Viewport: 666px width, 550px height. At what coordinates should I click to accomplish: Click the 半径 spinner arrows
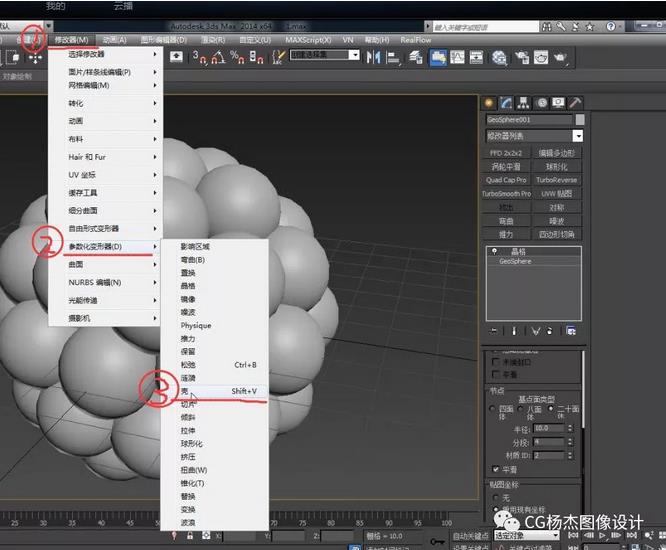click(570, 428)
